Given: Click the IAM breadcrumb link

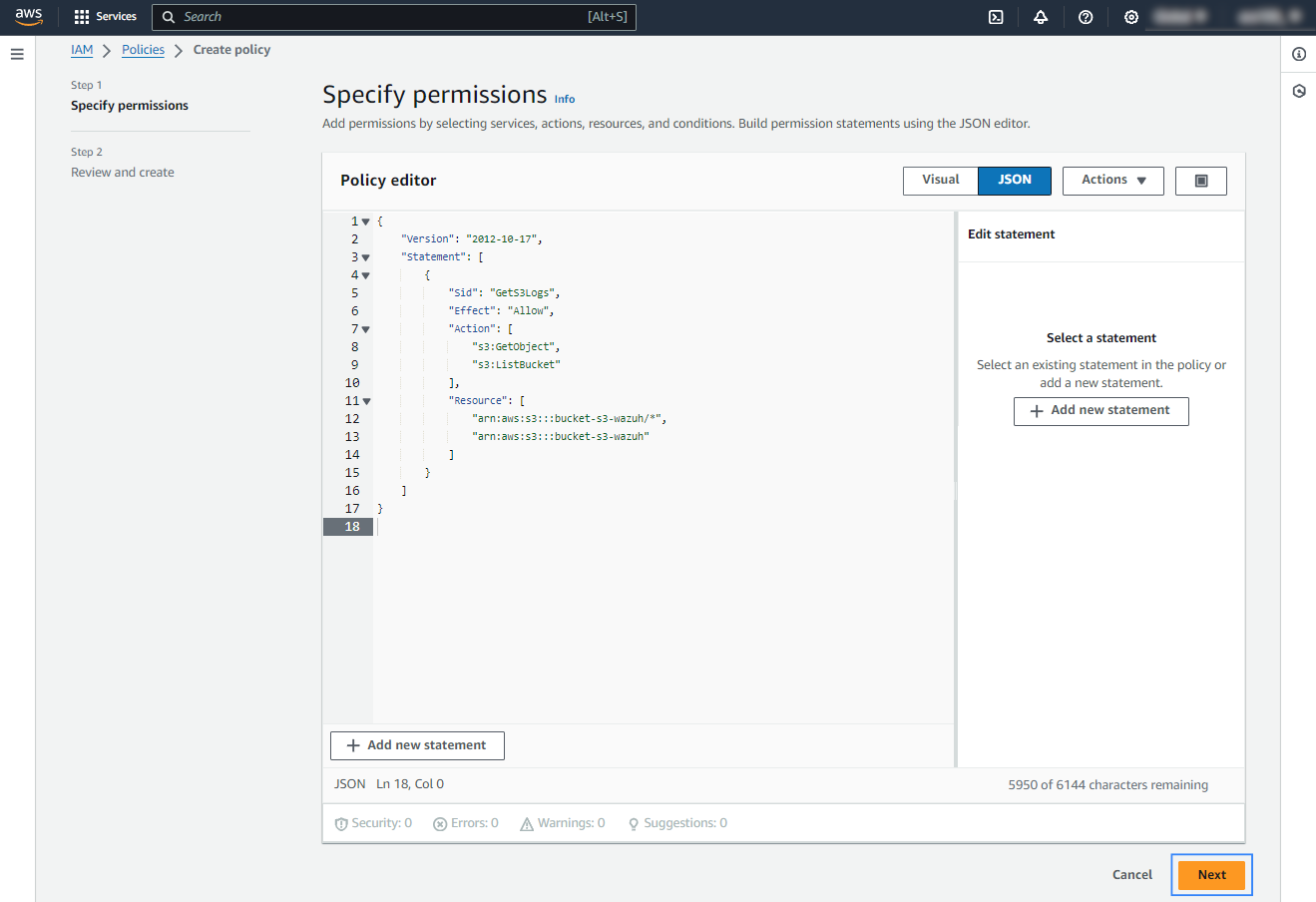Looking at the screenshot, I should [x=82, y=50].
